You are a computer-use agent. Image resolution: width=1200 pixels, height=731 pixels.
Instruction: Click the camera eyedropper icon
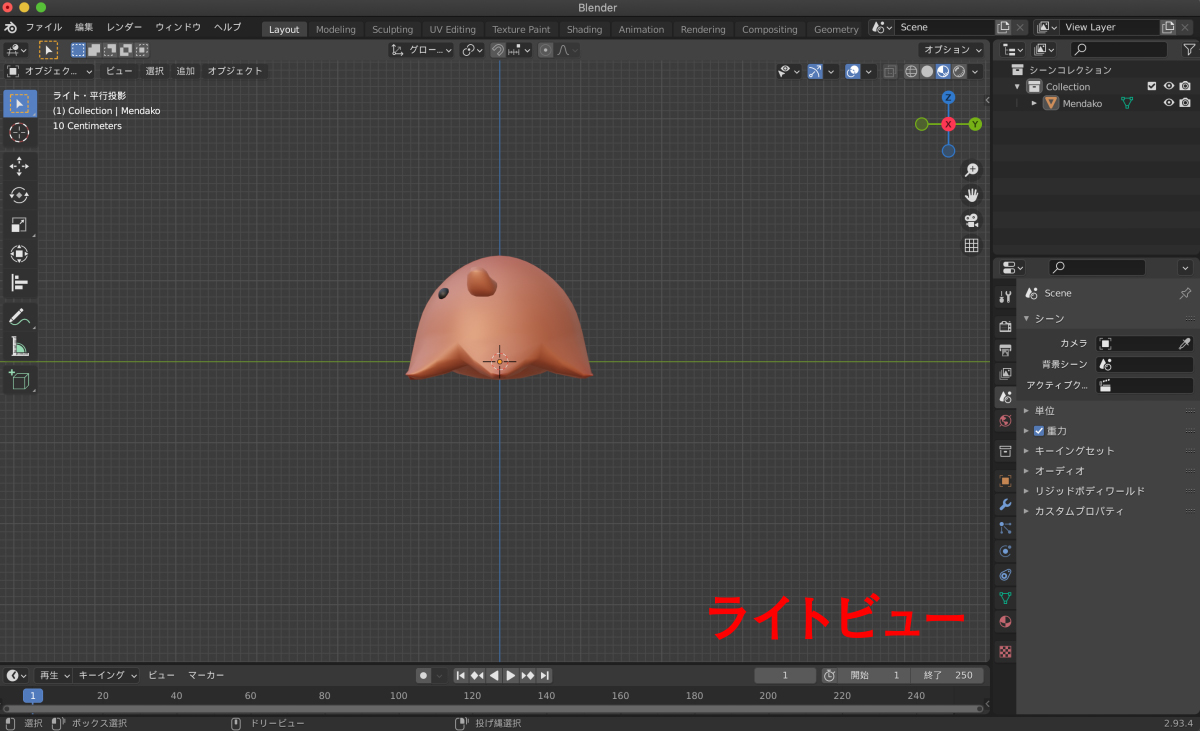pos(1184,343)
